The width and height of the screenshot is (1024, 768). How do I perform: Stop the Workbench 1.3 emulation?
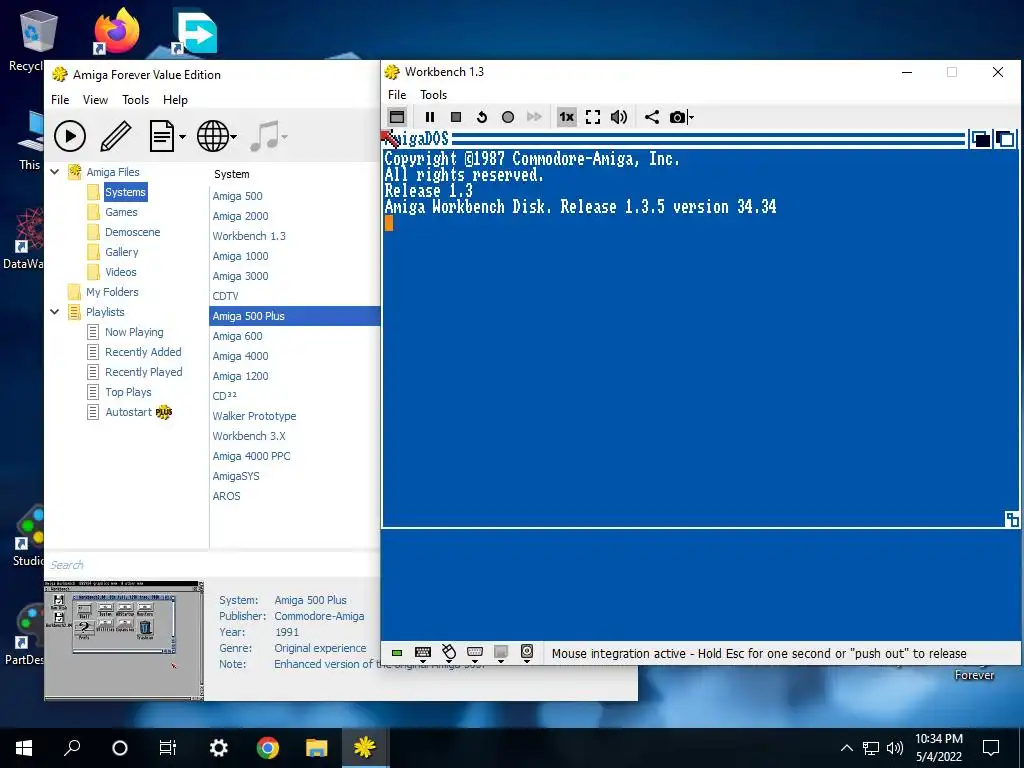tap(456, 117)
